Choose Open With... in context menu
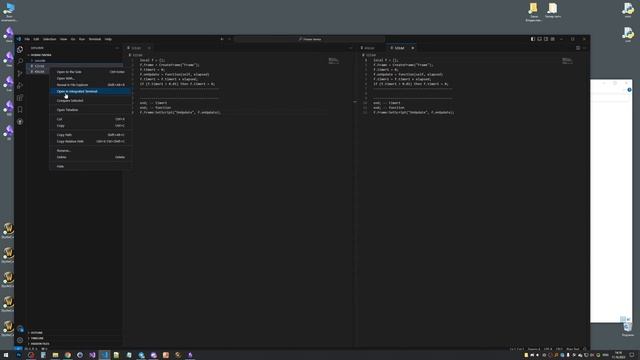Image resolution: width=640 pixels, height=360 pixels. point(90,78)
